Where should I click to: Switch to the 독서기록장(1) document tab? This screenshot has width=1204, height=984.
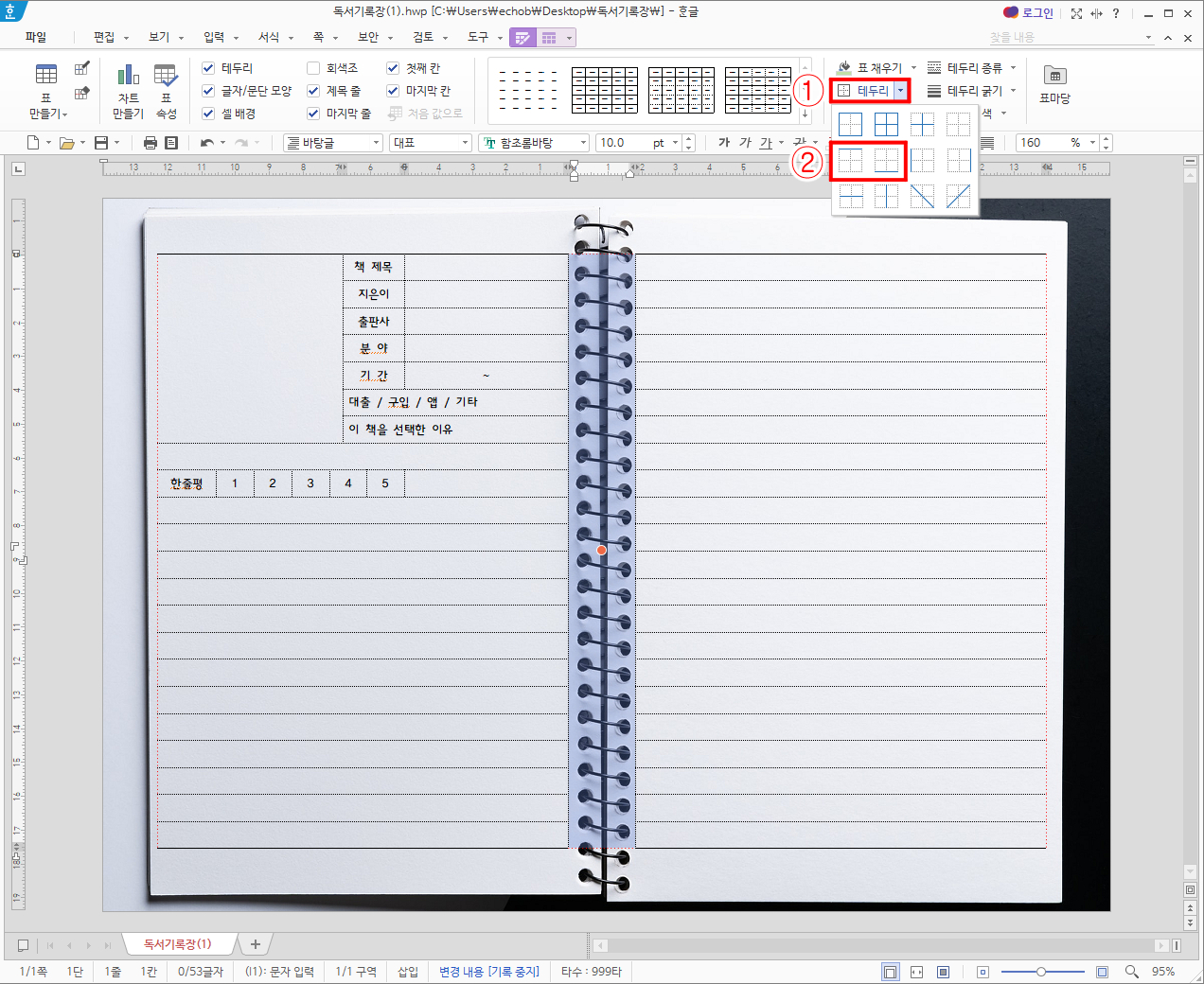(x=177, y=944)
